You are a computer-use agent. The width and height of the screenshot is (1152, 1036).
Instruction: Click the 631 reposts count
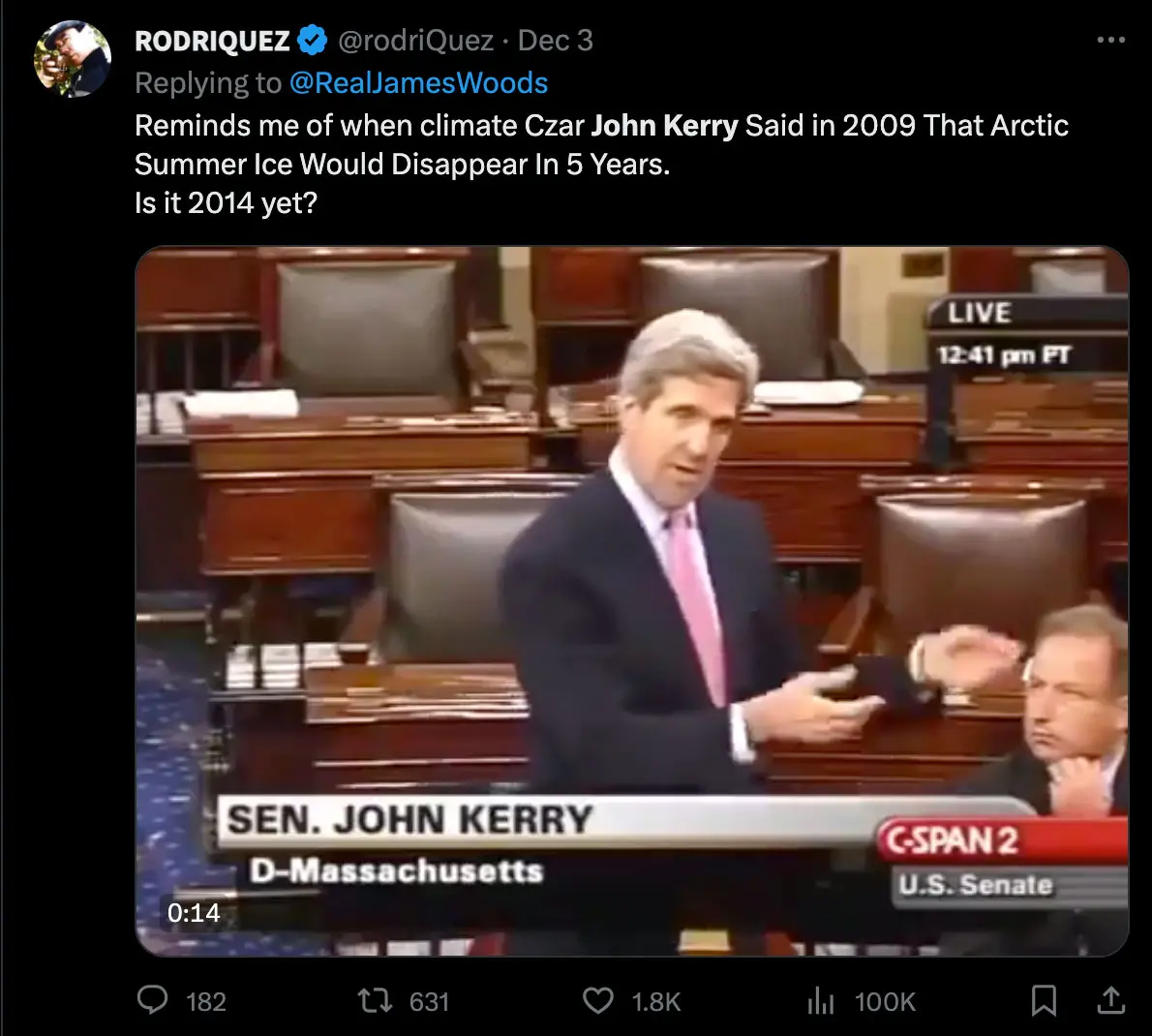click(429, 1001)
